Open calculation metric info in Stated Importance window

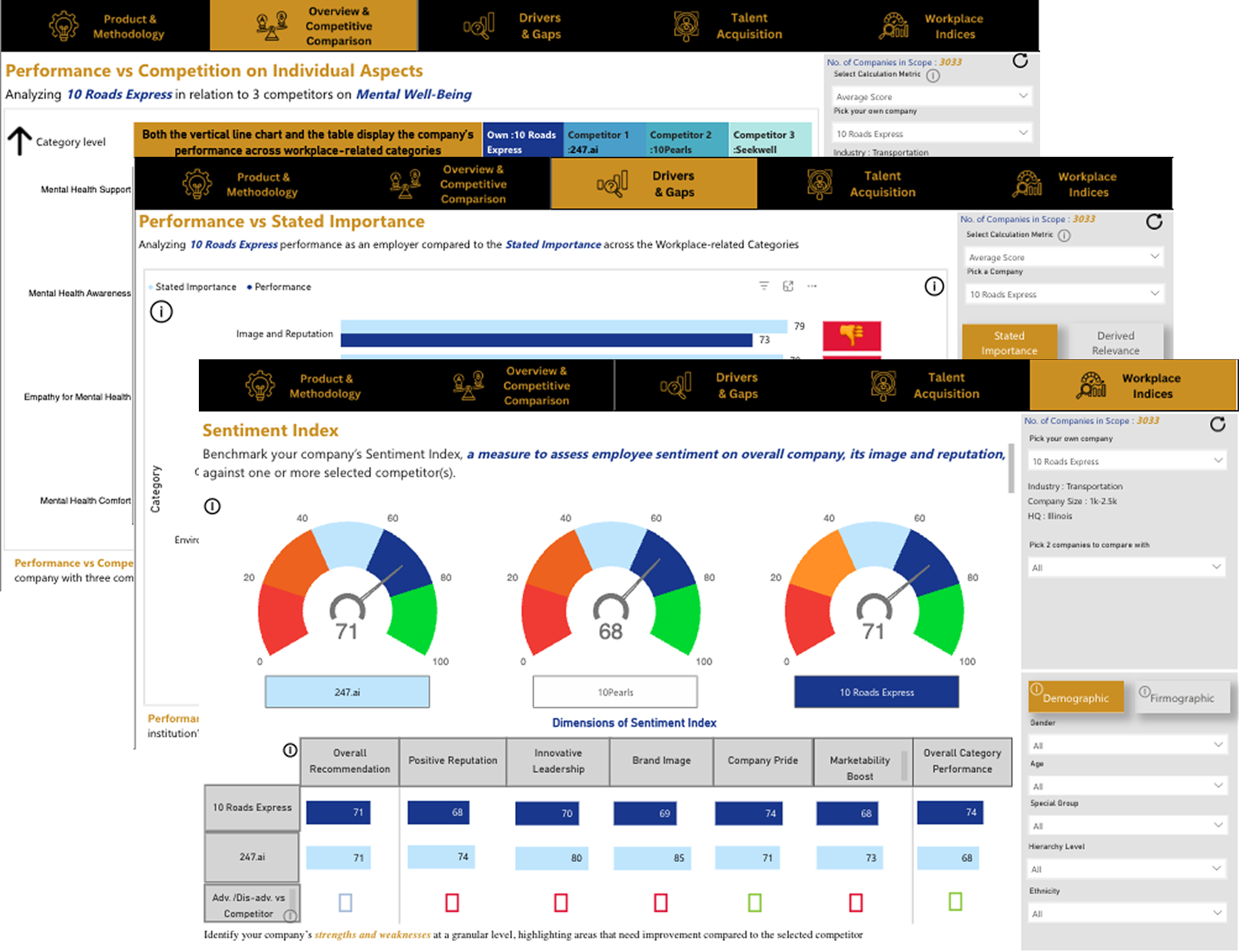(1064, 235)
